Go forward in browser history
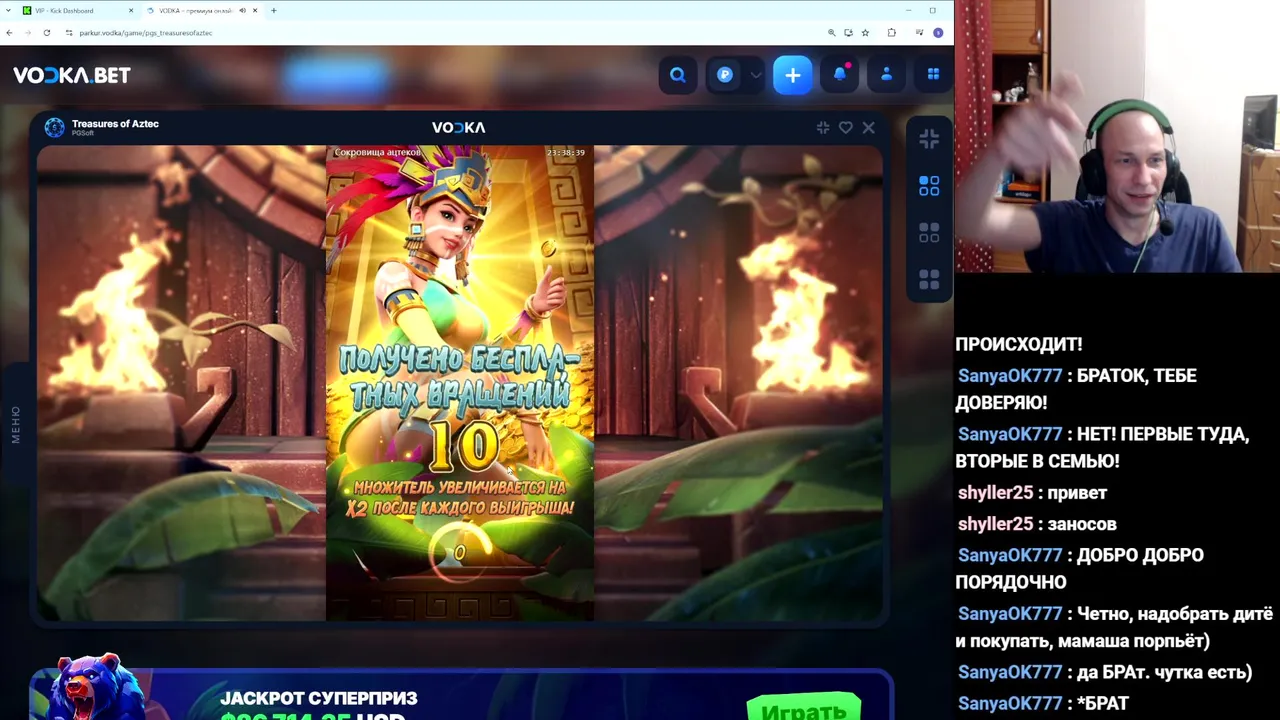The width and height of the screenshot is (1280, 720). [x=27, y=33]
